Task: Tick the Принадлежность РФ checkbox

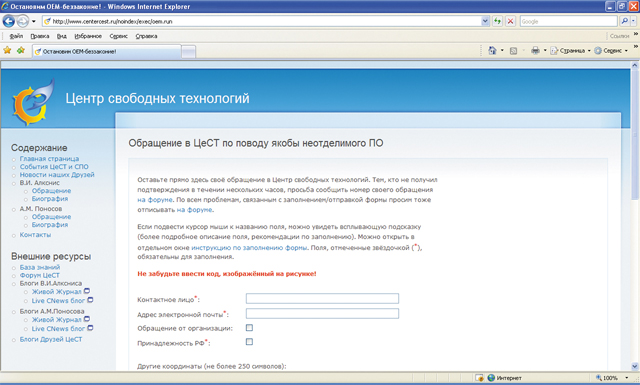Action: pos(249,342)
